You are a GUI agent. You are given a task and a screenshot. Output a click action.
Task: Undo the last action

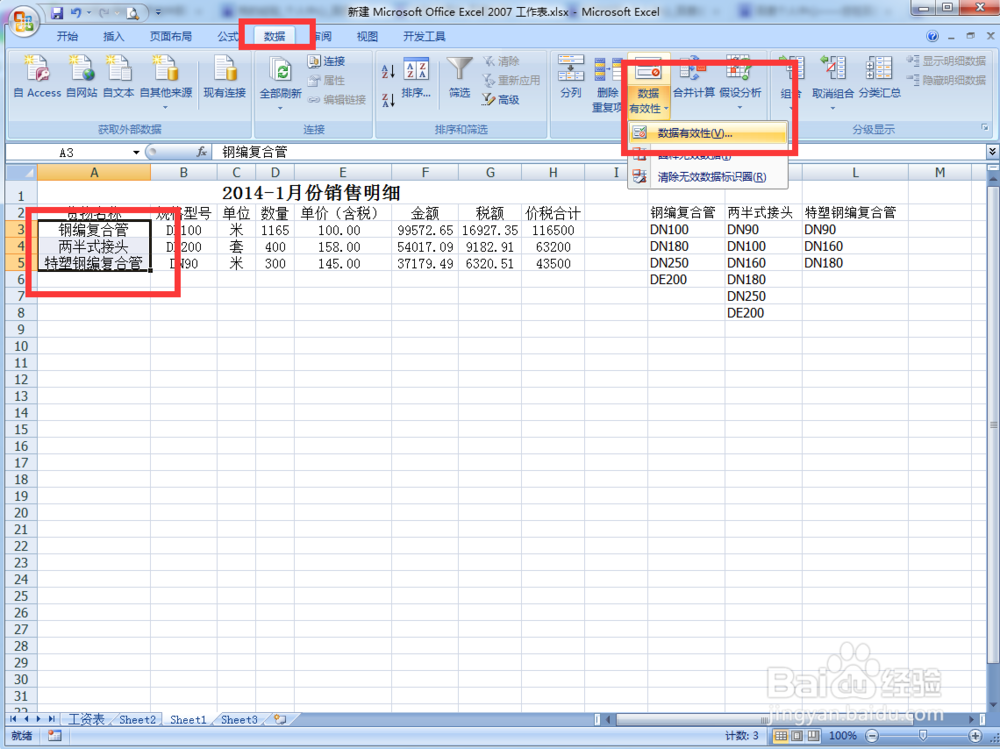pos(76,12)
